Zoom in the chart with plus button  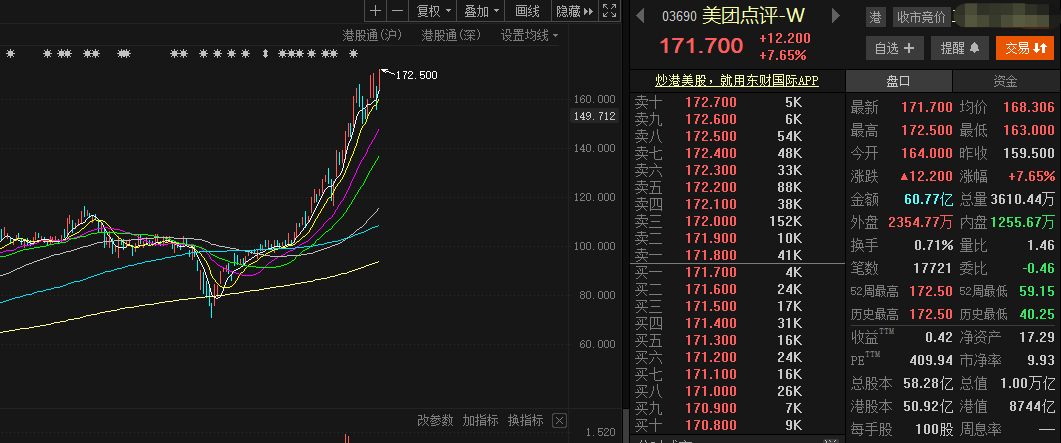point(376,11)
